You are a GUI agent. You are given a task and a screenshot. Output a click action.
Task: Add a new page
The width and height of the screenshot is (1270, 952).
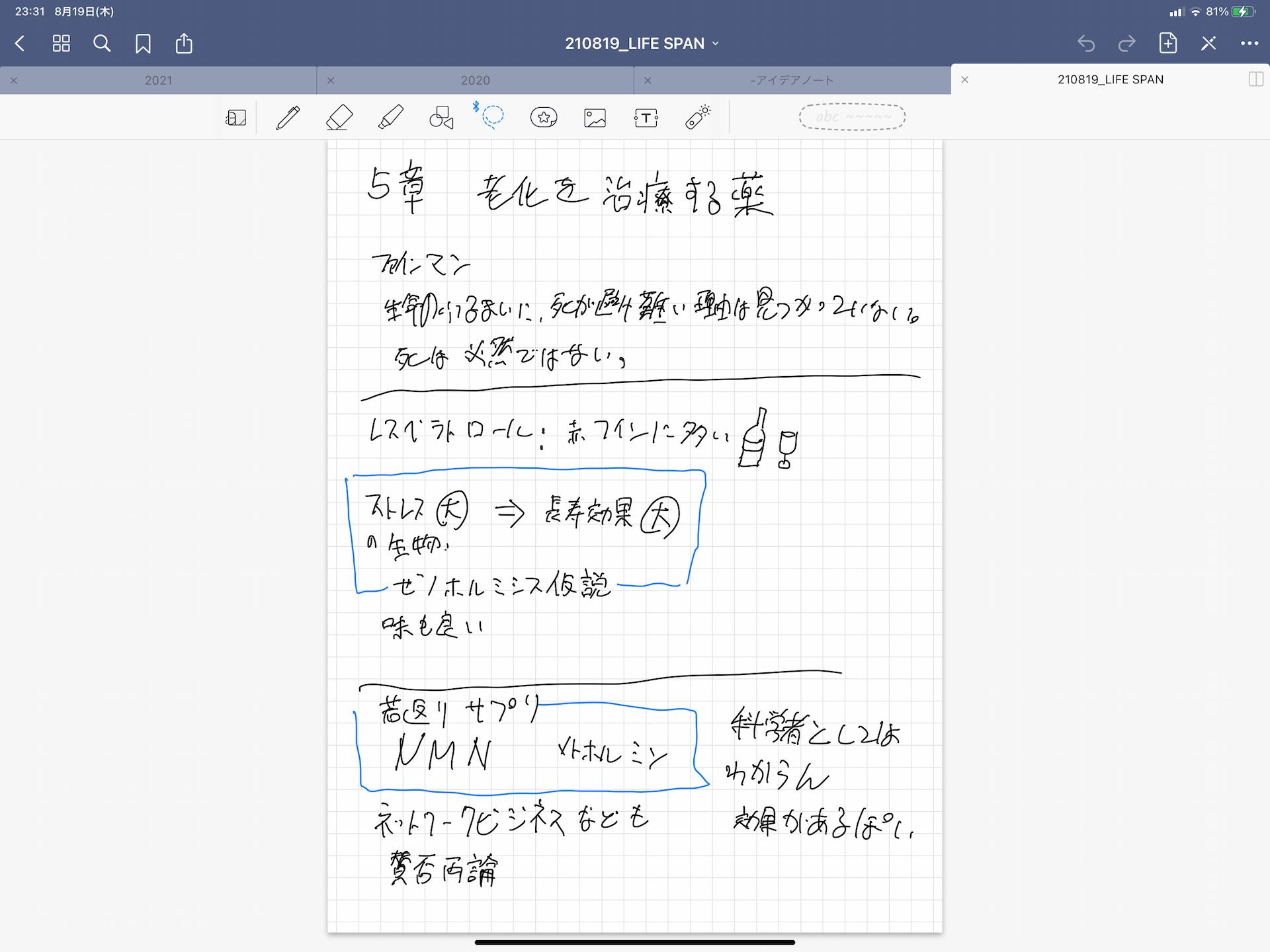click(1168, 43)
